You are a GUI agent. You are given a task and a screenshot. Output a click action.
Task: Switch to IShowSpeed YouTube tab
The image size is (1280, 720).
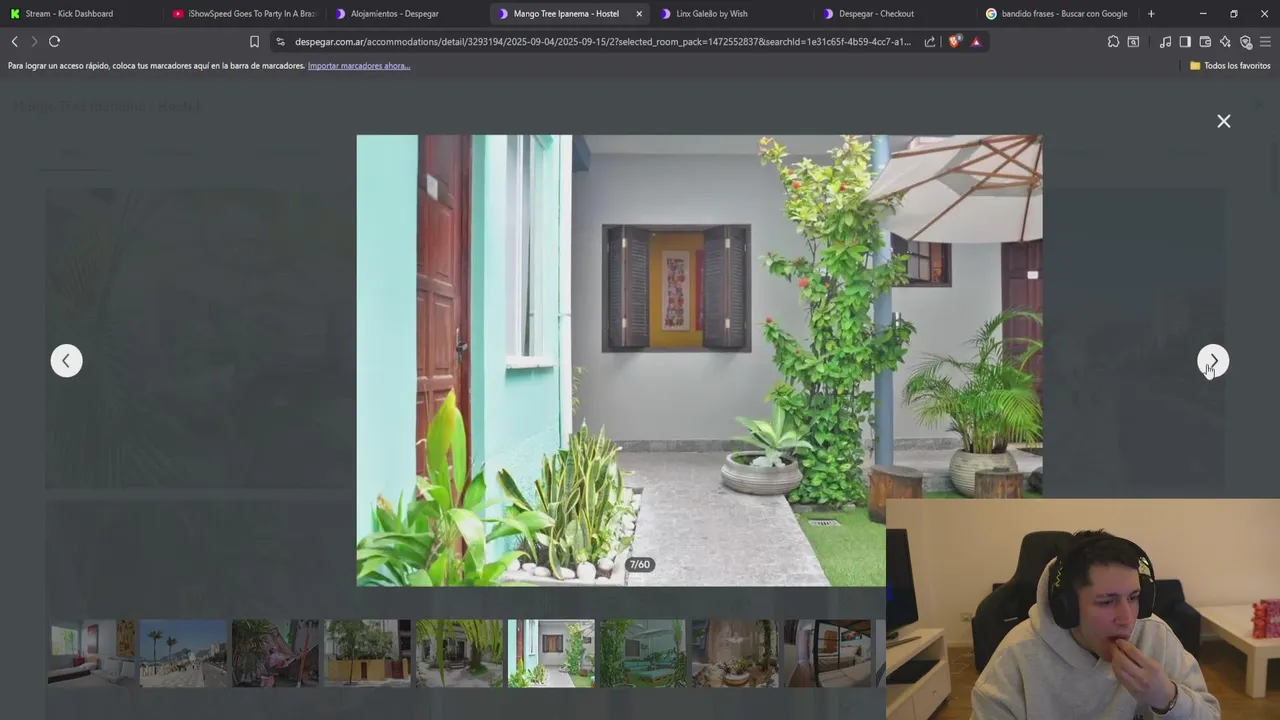click(245, 14)
